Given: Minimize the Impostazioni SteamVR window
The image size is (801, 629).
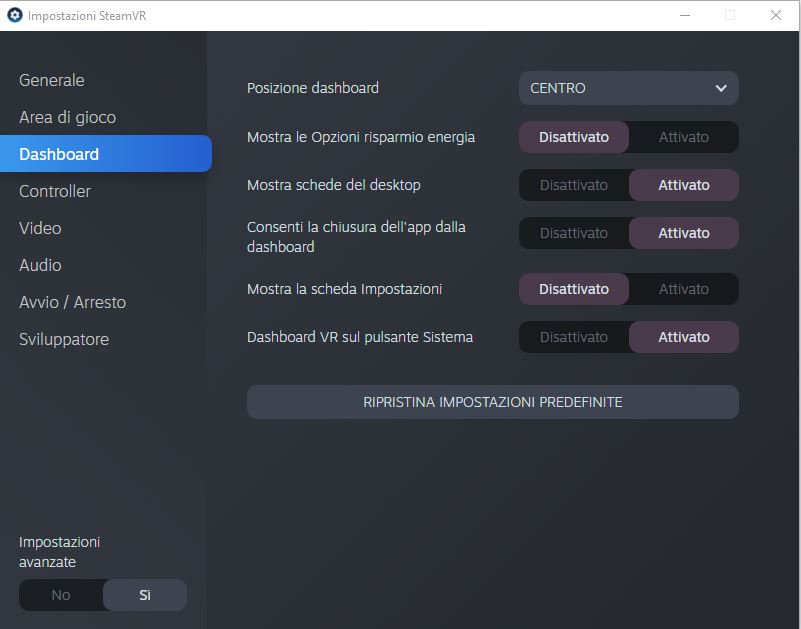Looking at the screenshot, I should [685, 15].
